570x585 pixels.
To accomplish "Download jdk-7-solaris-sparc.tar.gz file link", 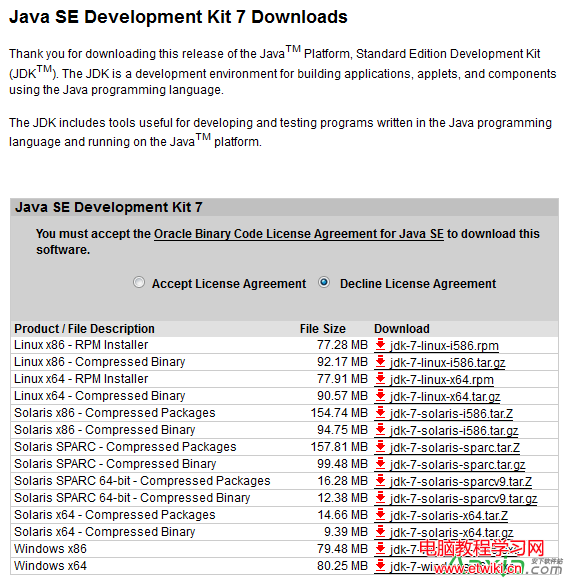I will 458,465.
